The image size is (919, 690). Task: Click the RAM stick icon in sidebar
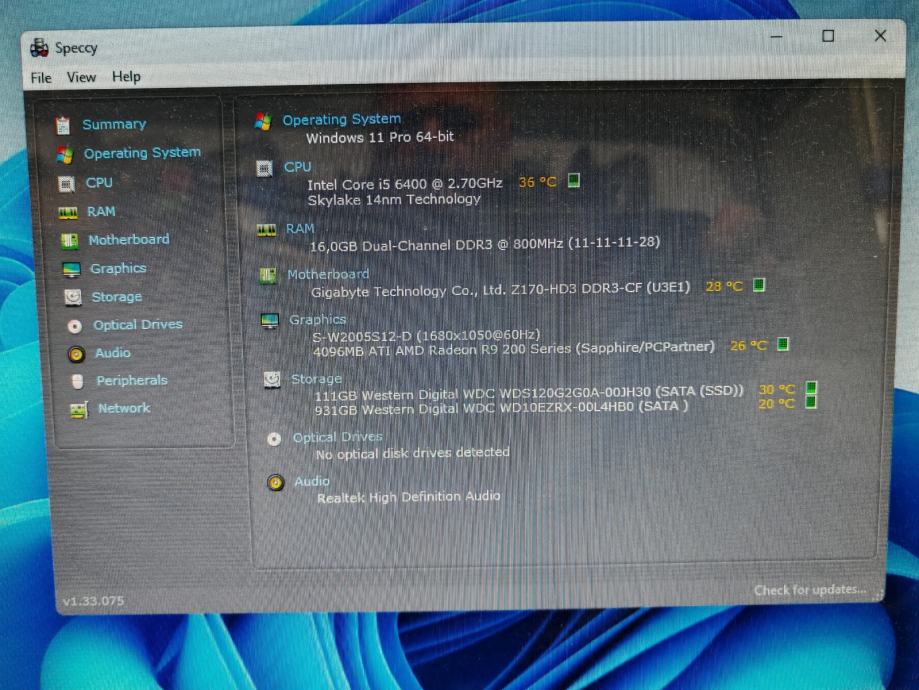click(68, 213)
